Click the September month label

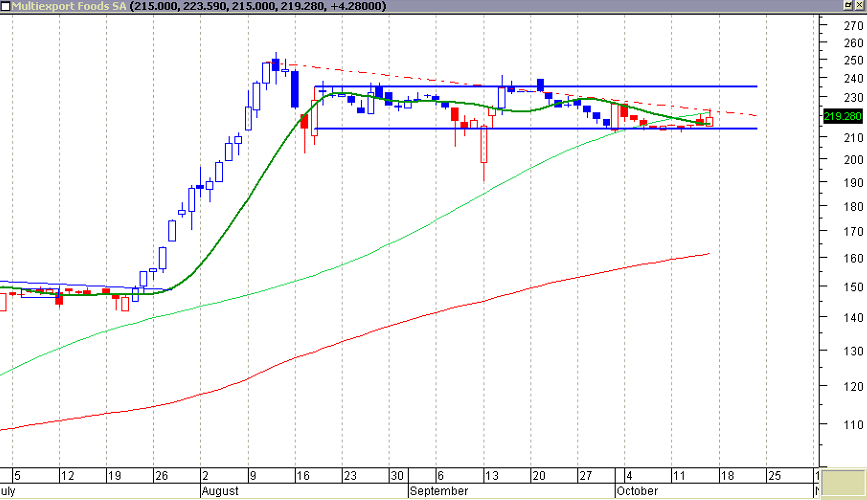[439, 491]
